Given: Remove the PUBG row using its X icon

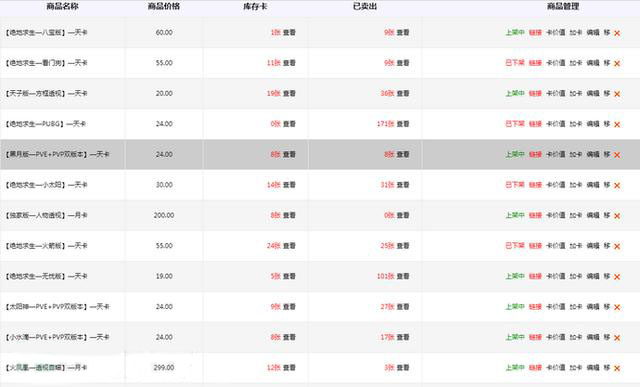Looking at the screenshot, I should pyautogui.click(x=617, y=125).
